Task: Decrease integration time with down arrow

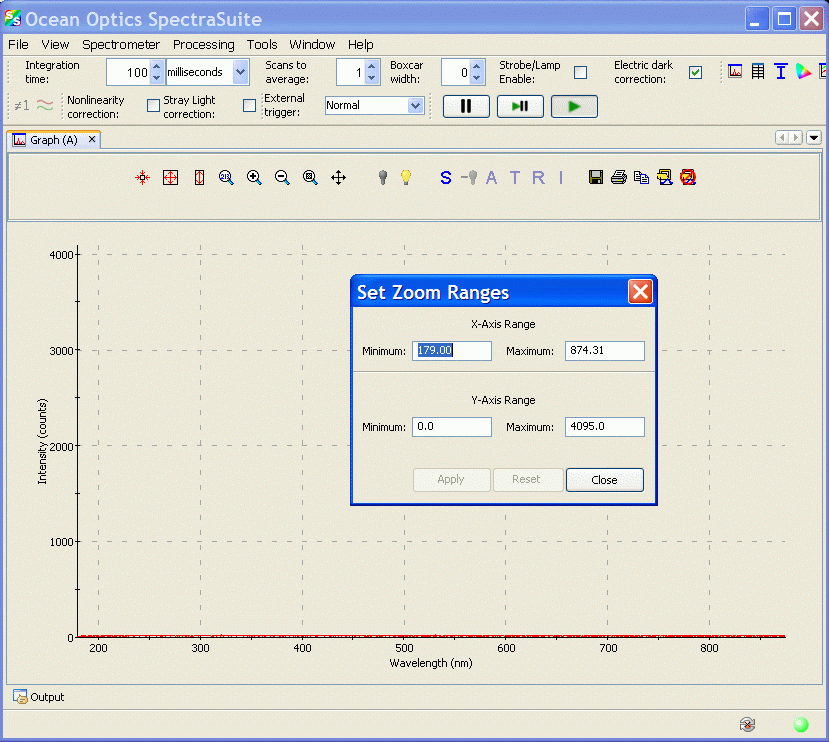Action: tap(156, 78)
